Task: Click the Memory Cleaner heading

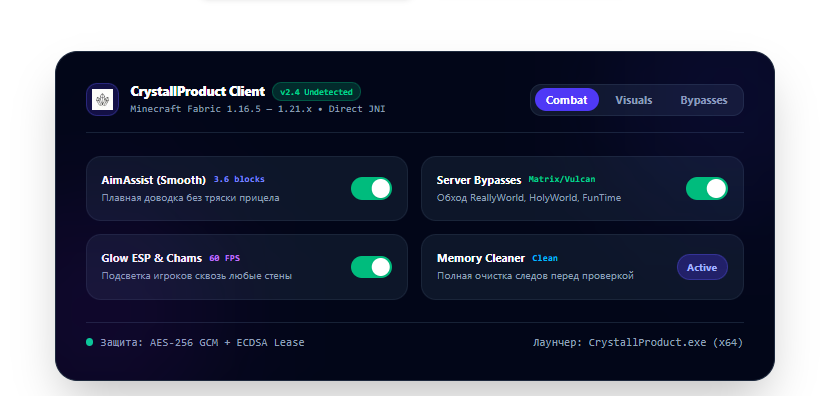Action: pyautogui.click(x=481, y=258)
